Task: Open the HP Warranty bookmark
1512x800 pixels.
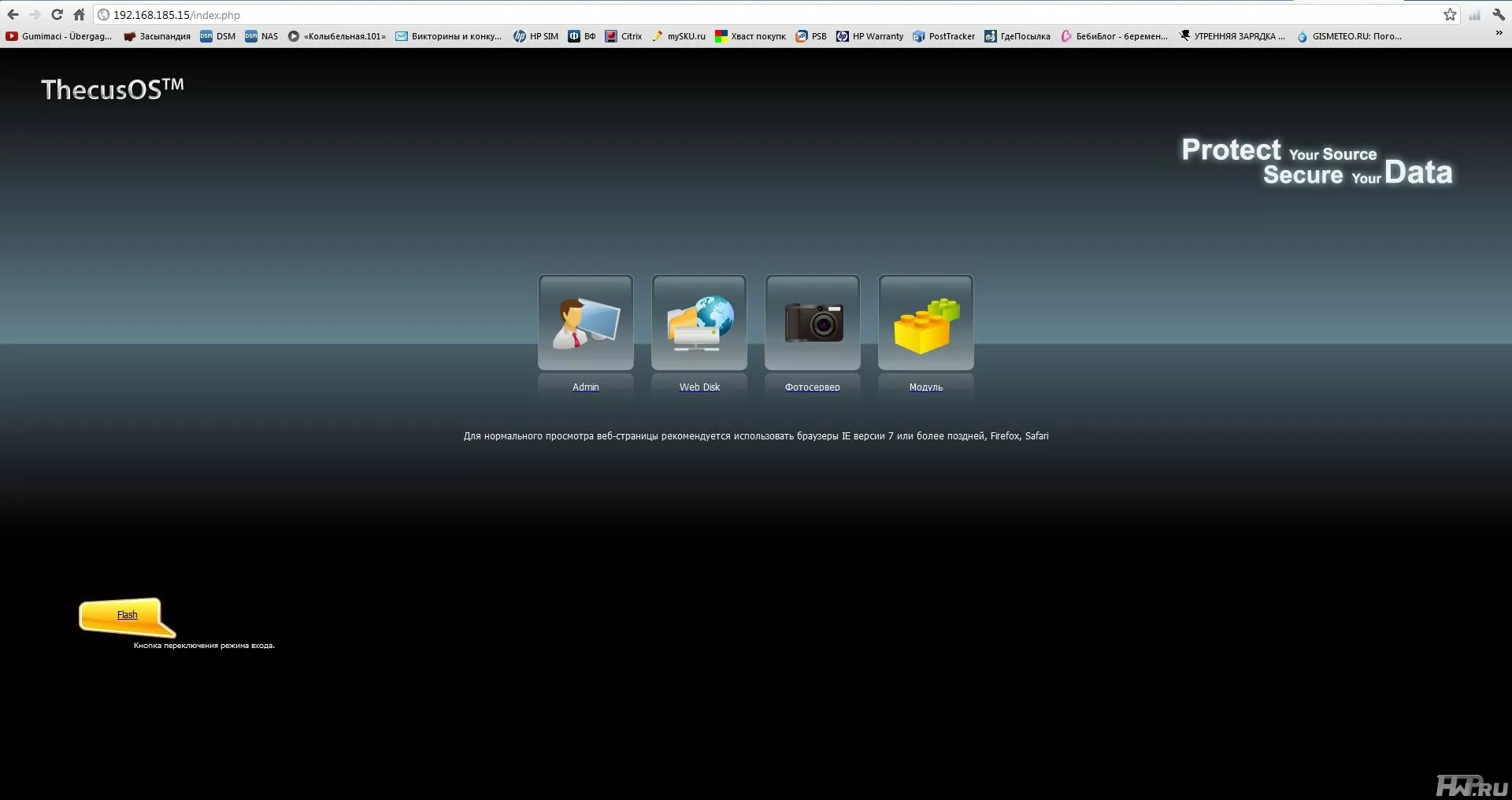Action: tap(870, 36)
